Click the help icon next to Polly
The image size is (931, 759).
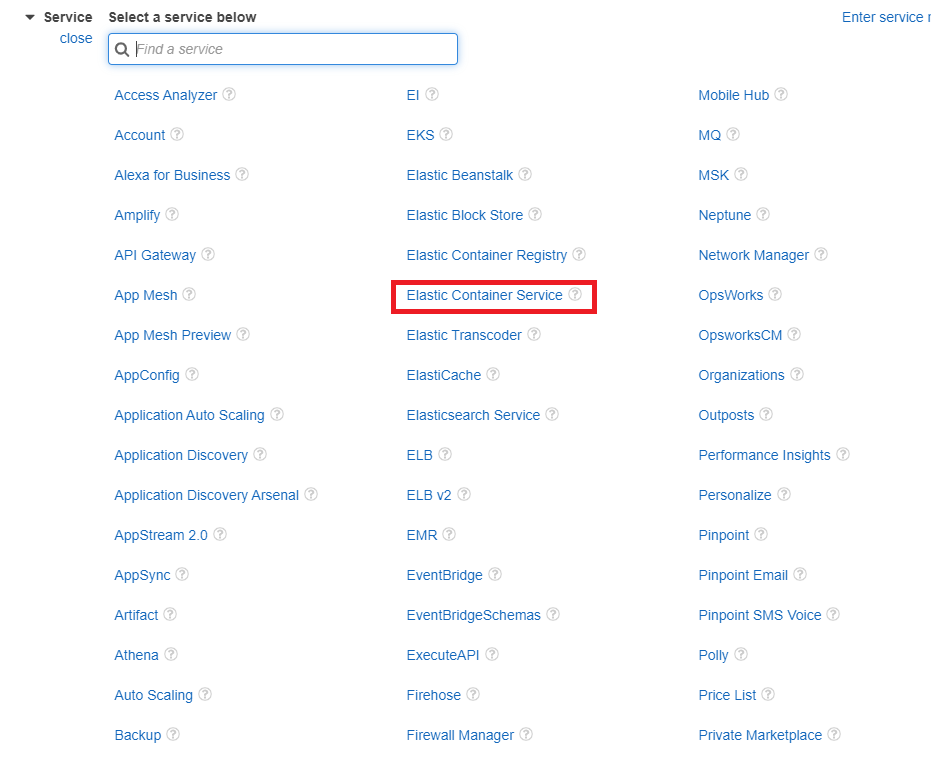tap(740, 654)
